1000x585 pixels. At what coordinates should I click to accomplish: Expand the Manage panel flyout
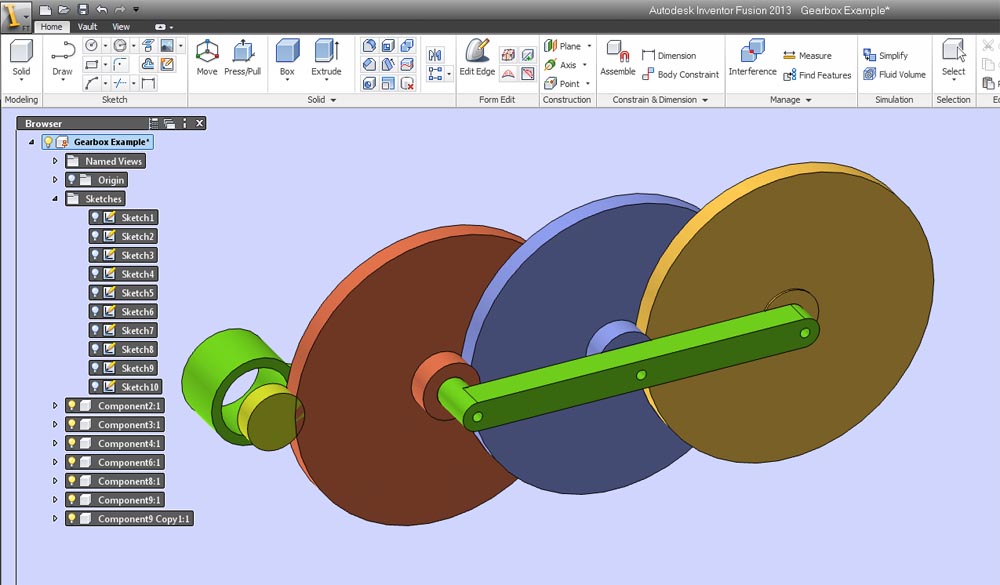(x=809, y=100)
